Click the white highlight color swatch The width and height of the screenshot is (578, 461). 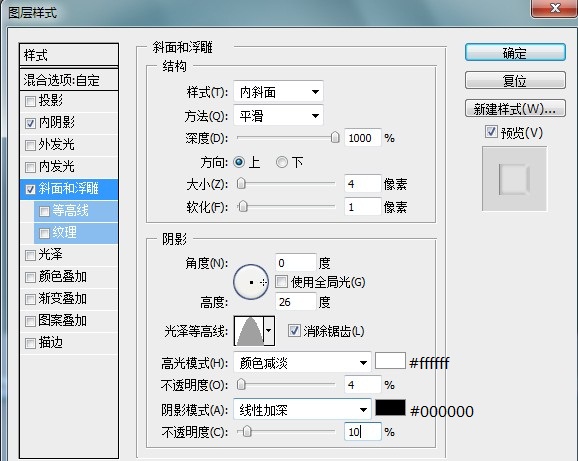pos(390,361)
